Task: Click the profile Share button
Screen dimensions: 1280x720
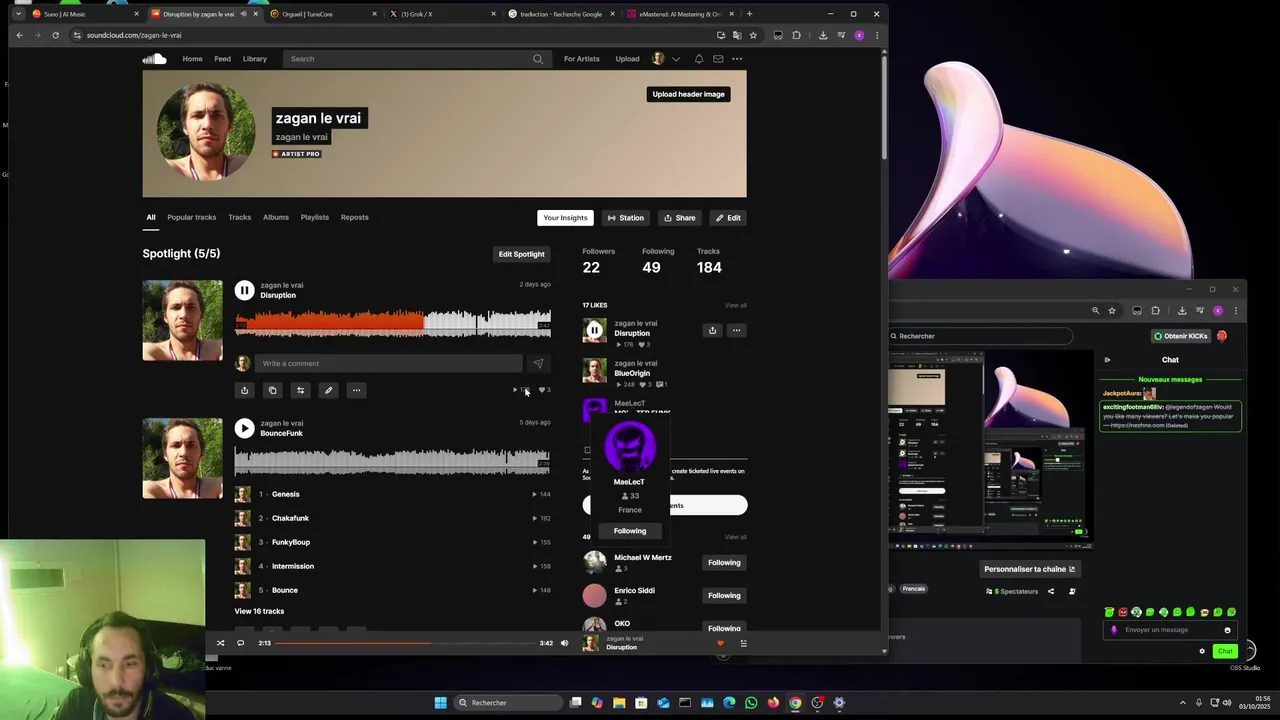Action: tap(680, 218)
